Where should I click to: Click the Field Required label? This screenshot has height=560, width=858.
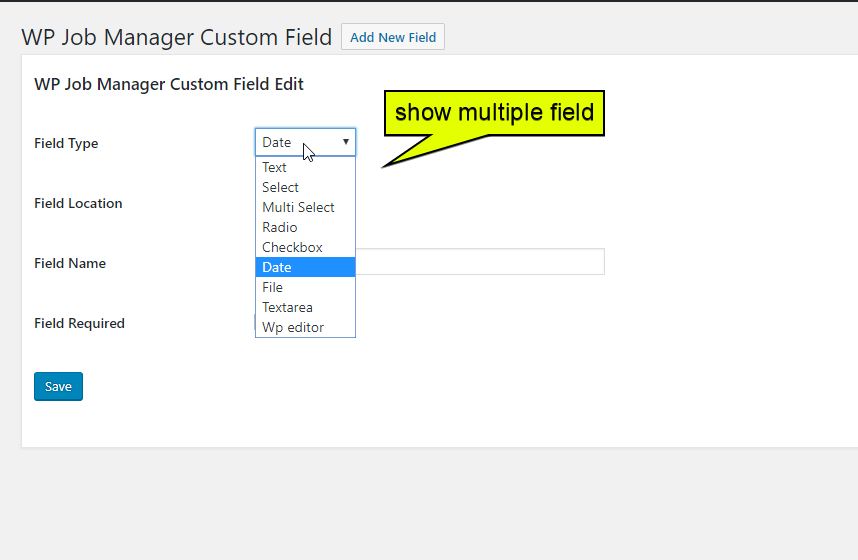[79, 324]
